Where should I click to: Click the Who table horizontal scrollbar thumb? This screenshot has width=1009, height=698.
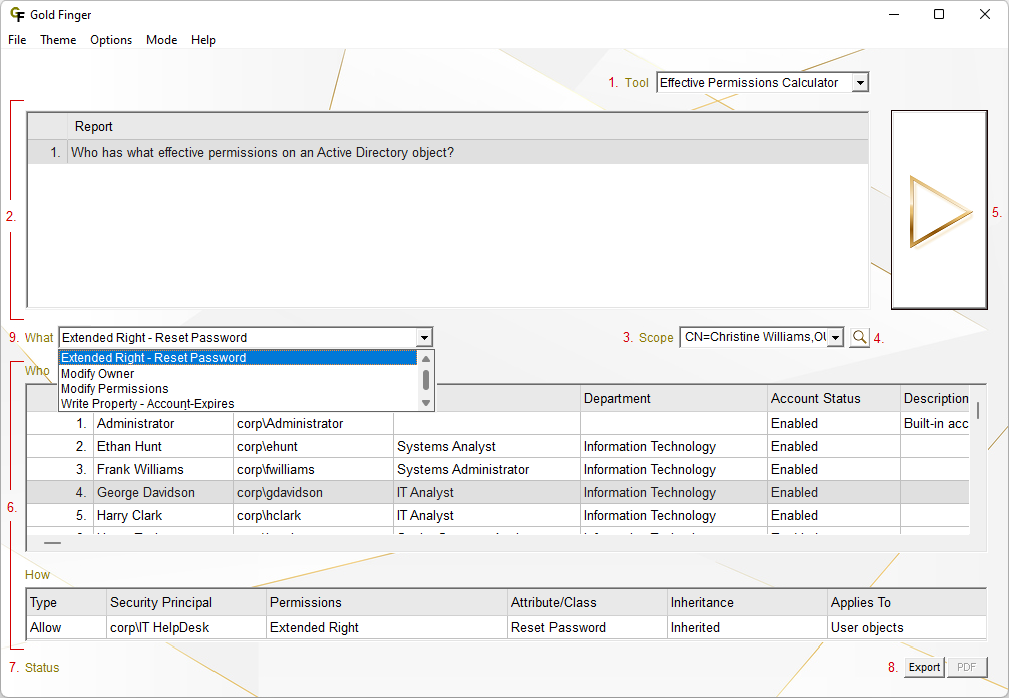[52, 543]
